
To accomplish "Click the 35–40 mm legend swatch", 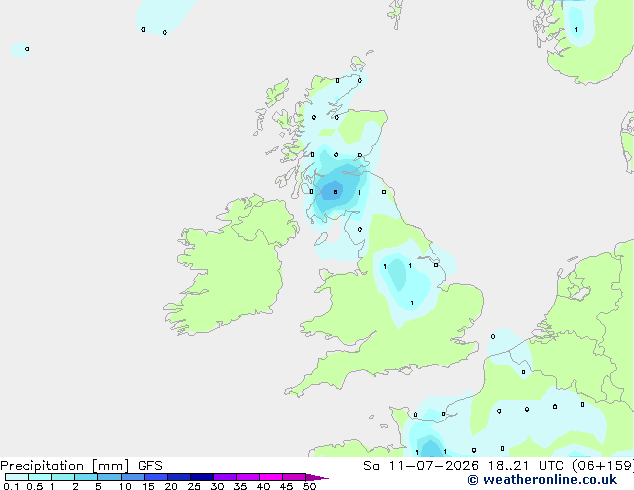I will 248,477.
